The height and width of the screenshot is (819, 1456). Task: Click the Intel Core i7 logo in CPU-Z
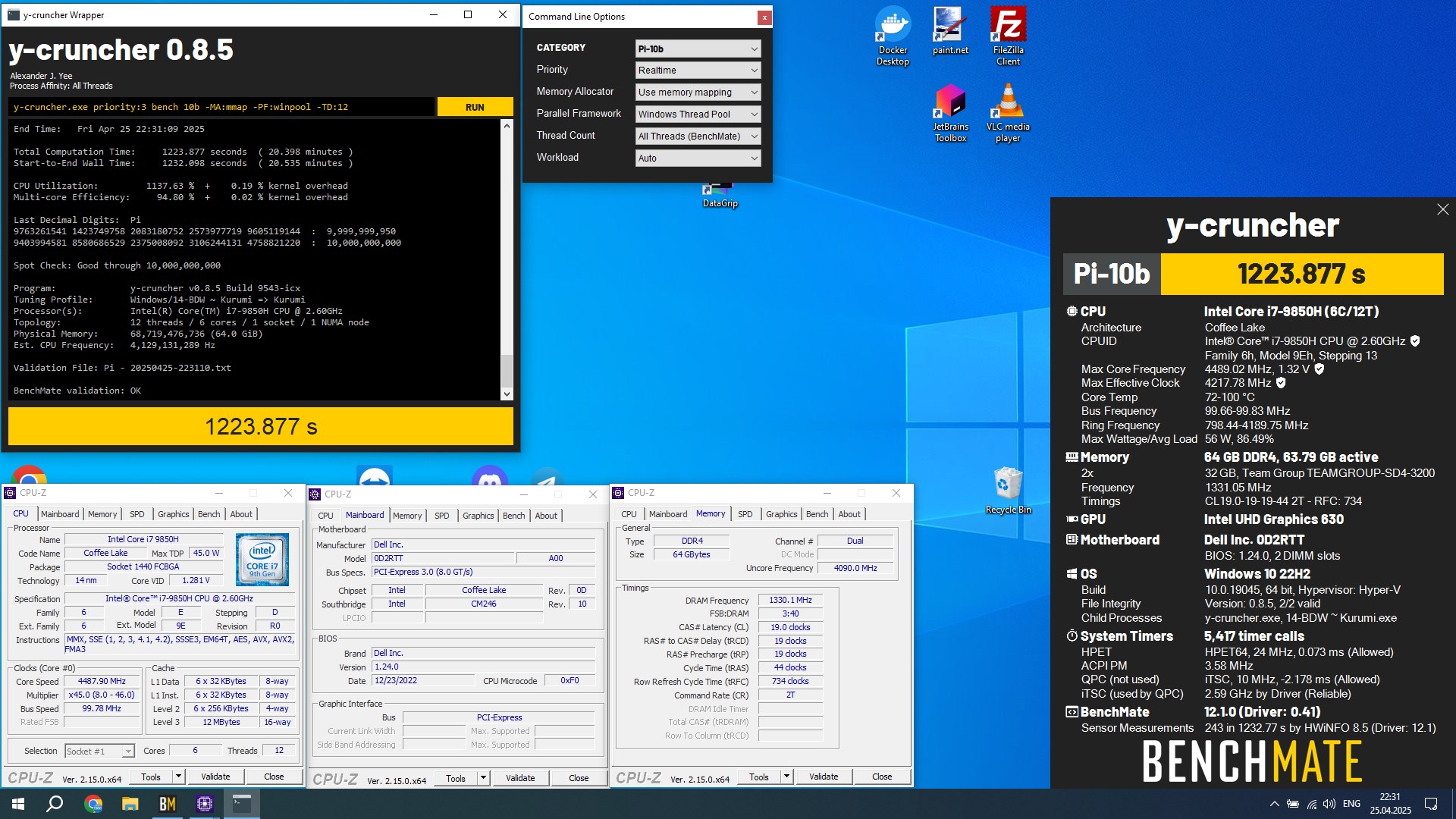262,560
